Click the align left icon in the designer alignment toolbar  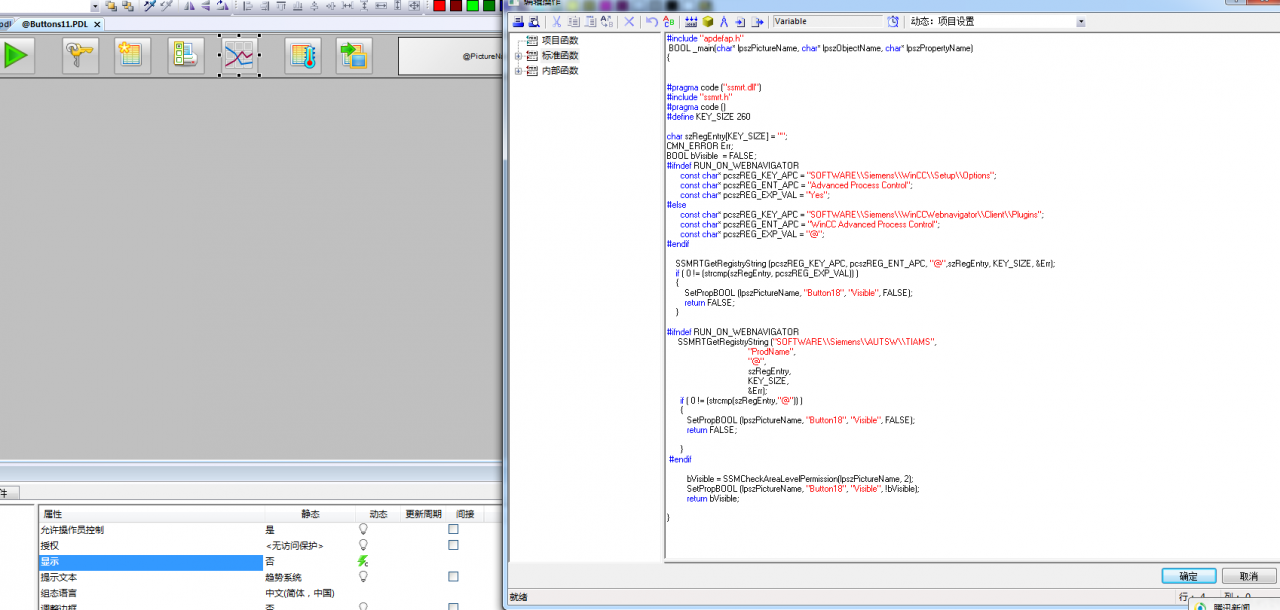pyautogui.click(x=247, y=5)
